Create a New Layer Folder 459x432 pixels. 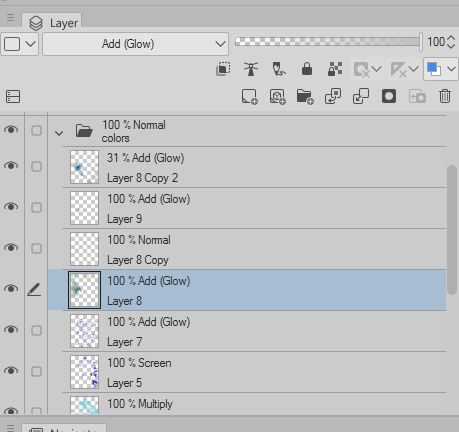click(305, 97)
